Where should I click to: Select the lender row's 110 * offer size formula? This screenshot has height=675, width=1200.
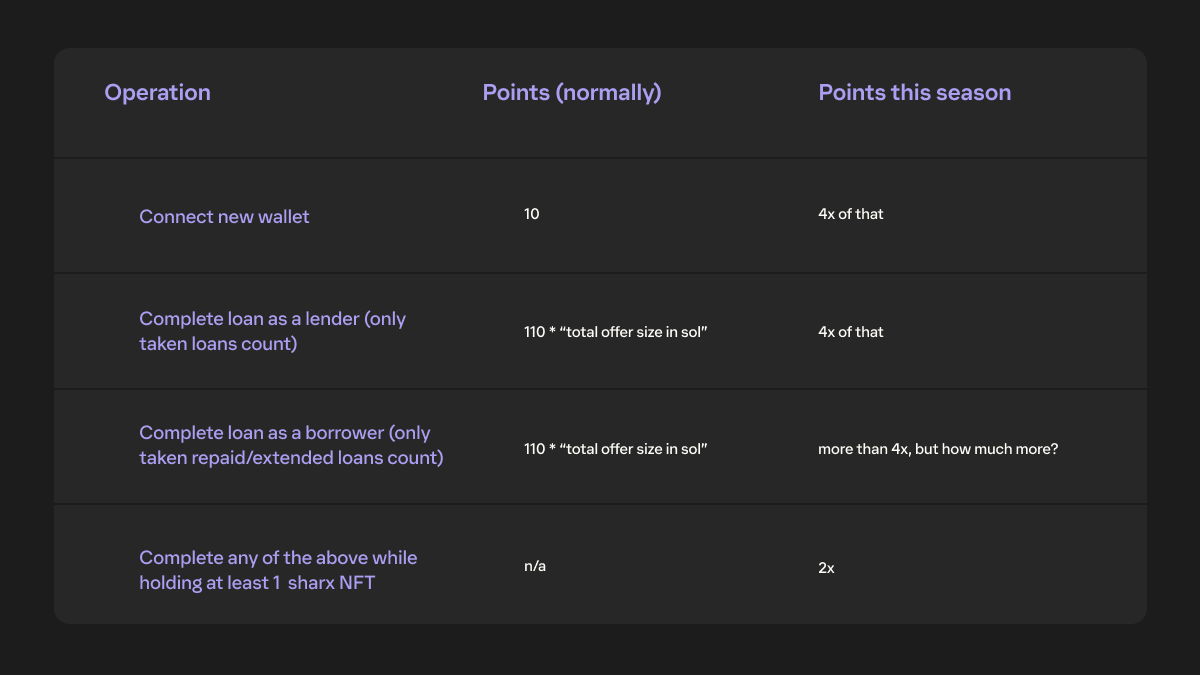pyautogui.click(x=615, y=332)
